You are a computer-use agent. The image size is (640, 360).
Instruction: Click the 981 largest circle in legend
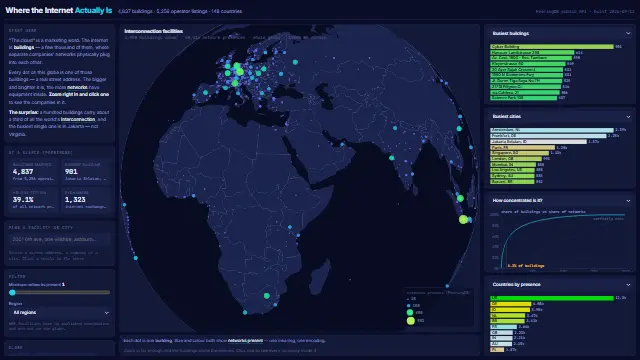411,321
